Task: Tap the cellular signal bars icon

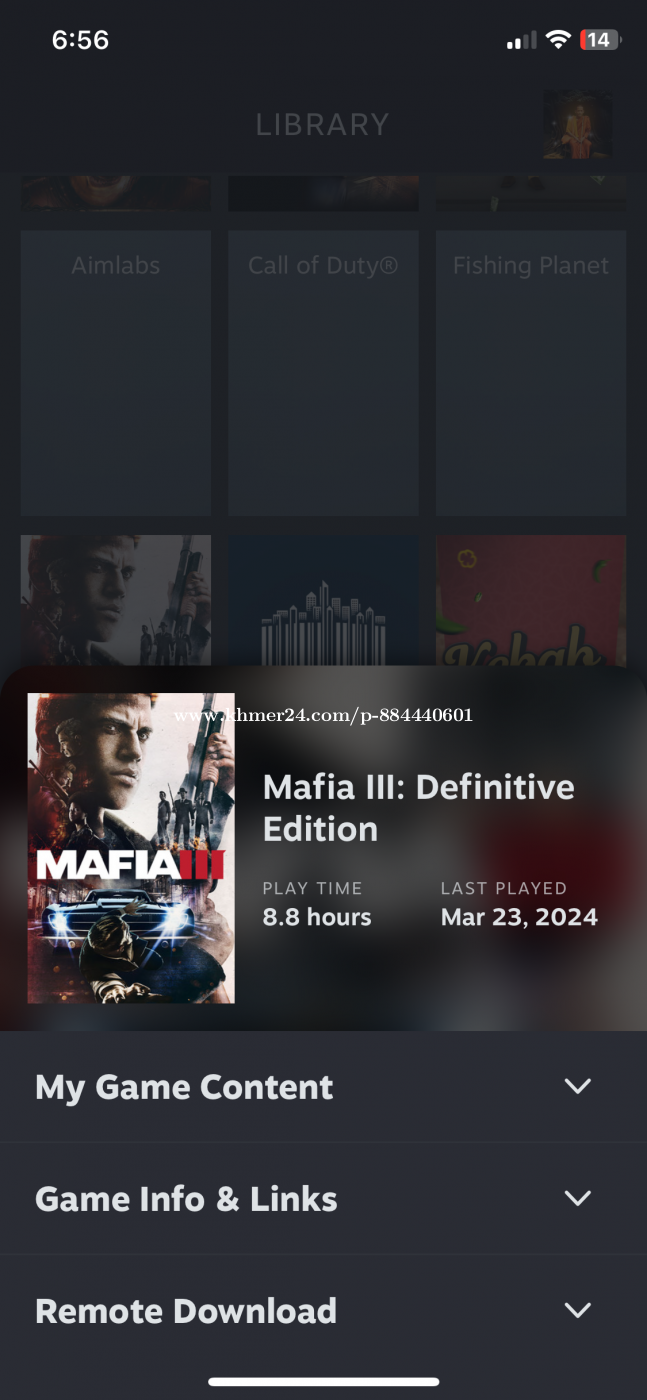Action: [x=521, y=41]
